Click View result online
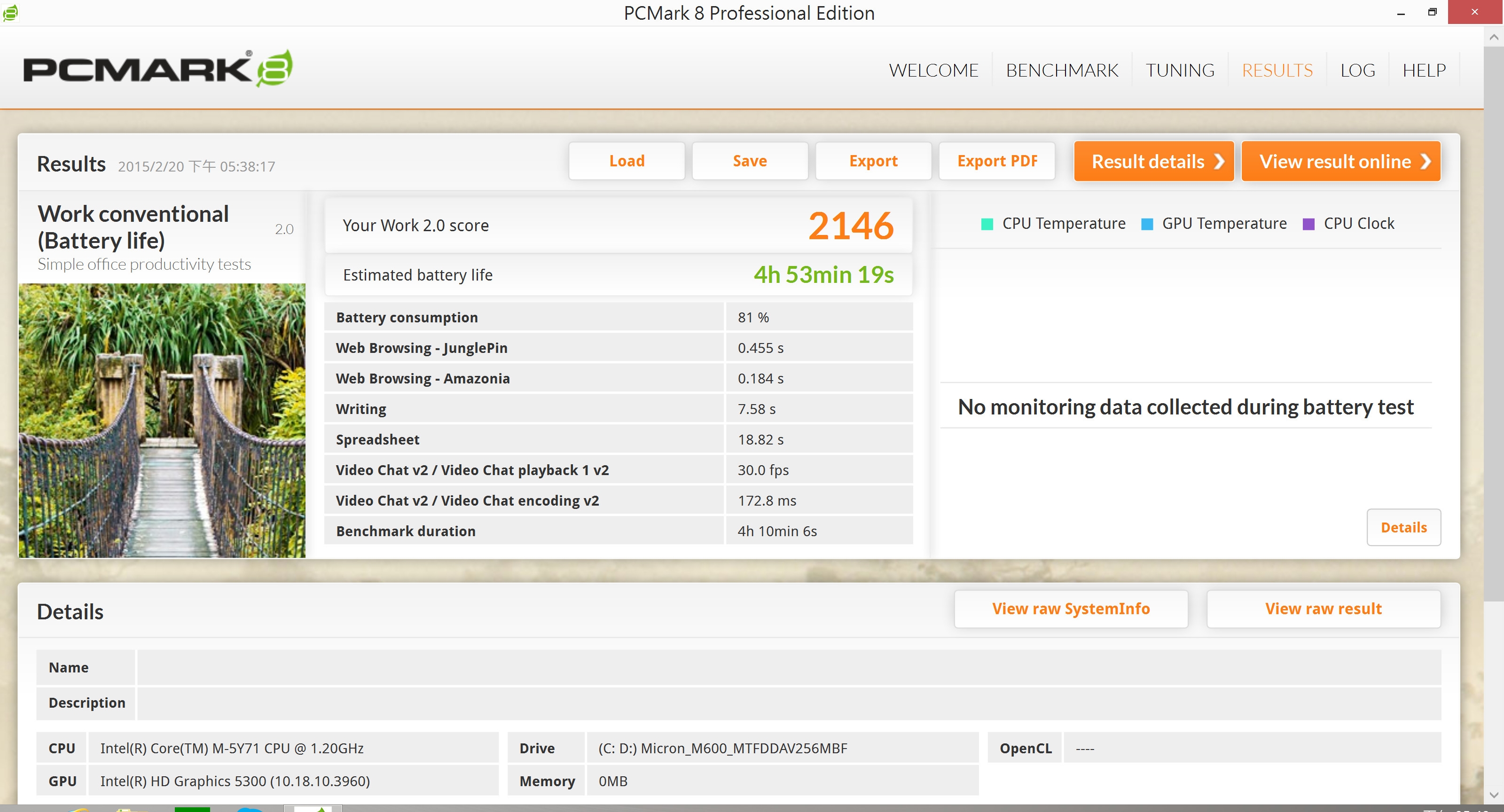 (1341, 161)
